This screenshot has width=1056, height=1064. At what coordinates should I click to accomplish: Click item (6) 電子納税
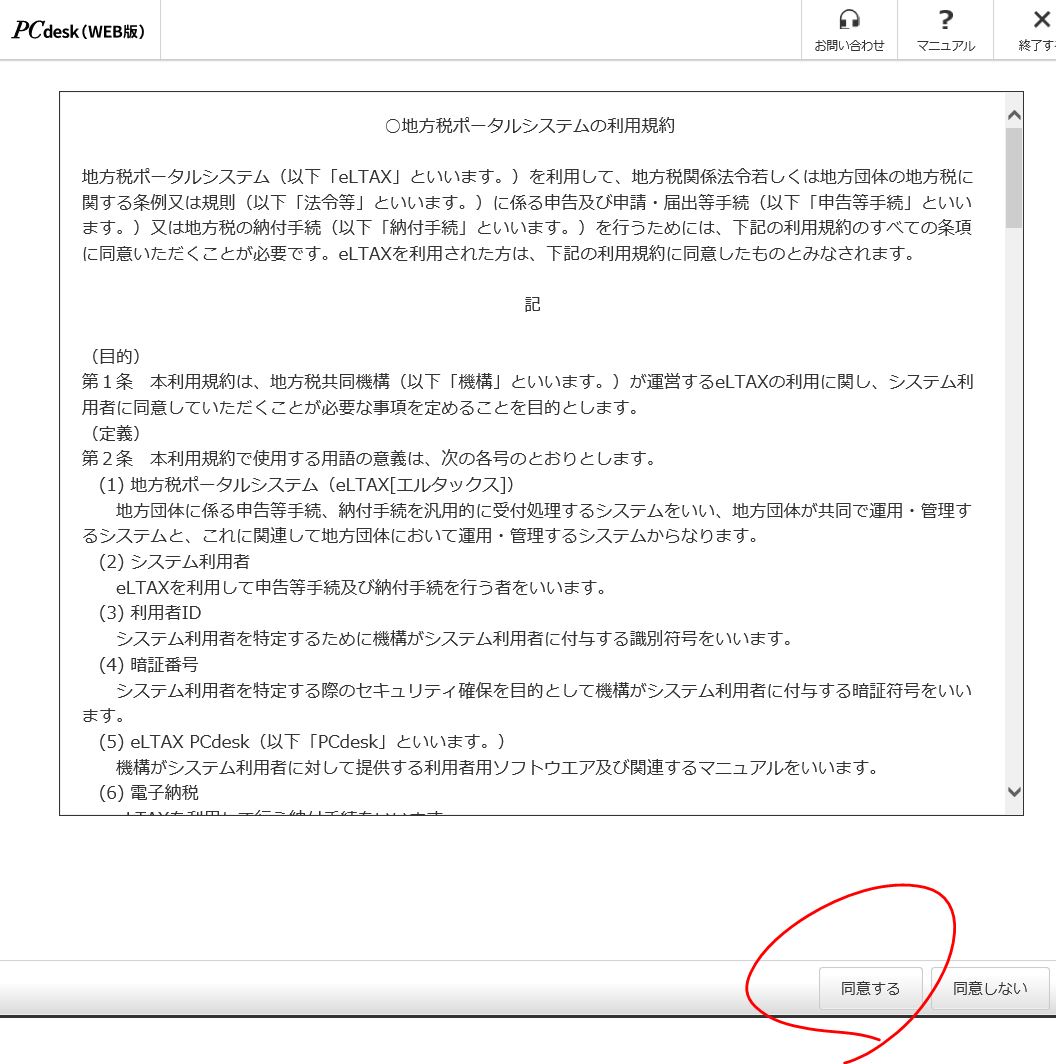click(x=149, y=793)
